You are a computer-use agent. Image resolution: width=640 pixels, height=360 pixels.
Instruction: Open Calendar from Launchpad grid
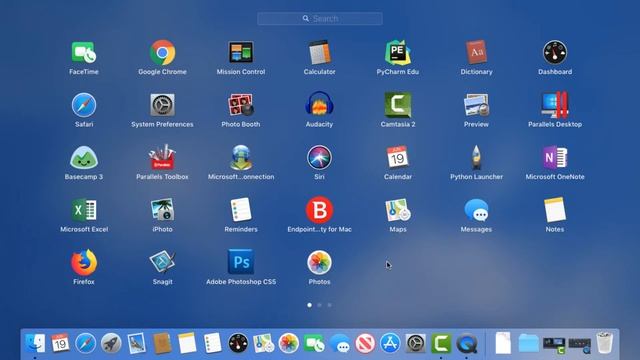tap(398, 158)
